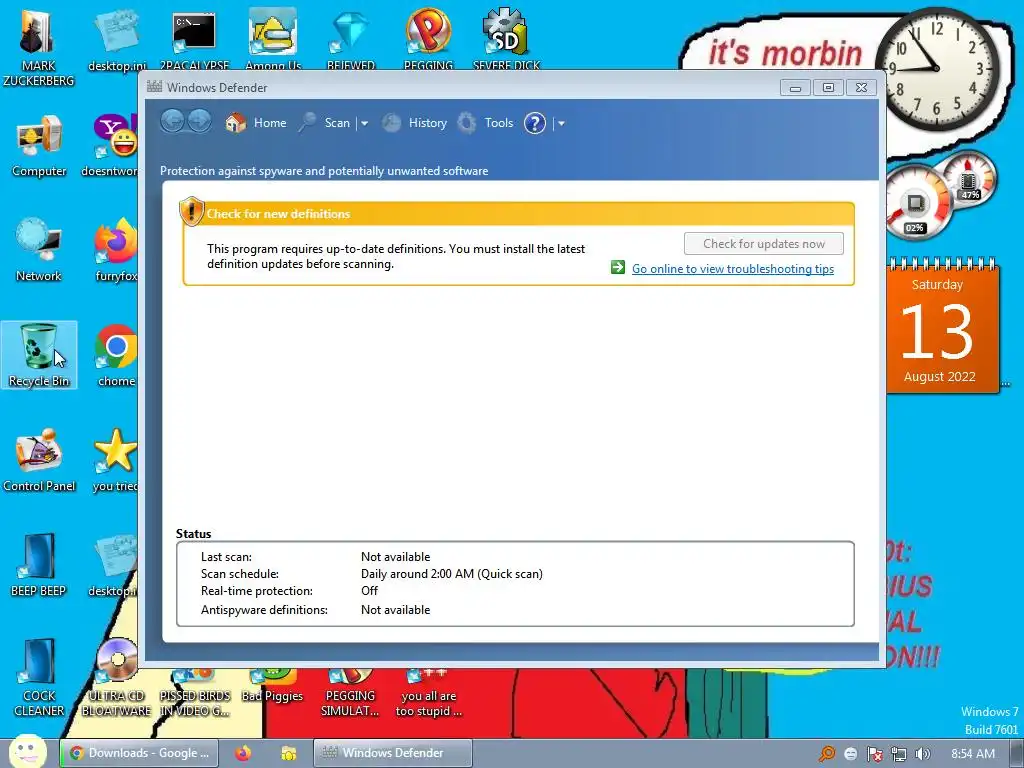Viewport: 1024px width, 768px height.
Task: Click the yellow warning shield icon
Action: tap(191, 212)
